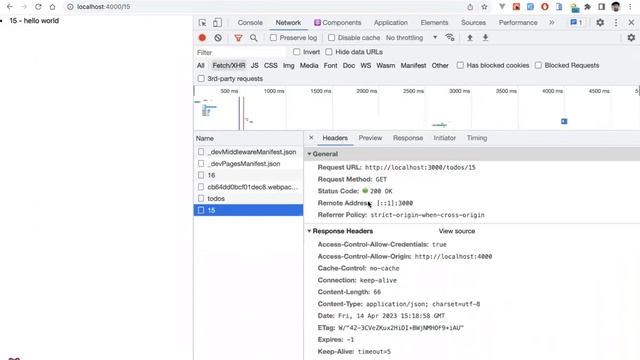Image resolution: width=640 pixels, height=360 pixels.
Task: Reload the page with refresh icon
Action: point(38,7)
